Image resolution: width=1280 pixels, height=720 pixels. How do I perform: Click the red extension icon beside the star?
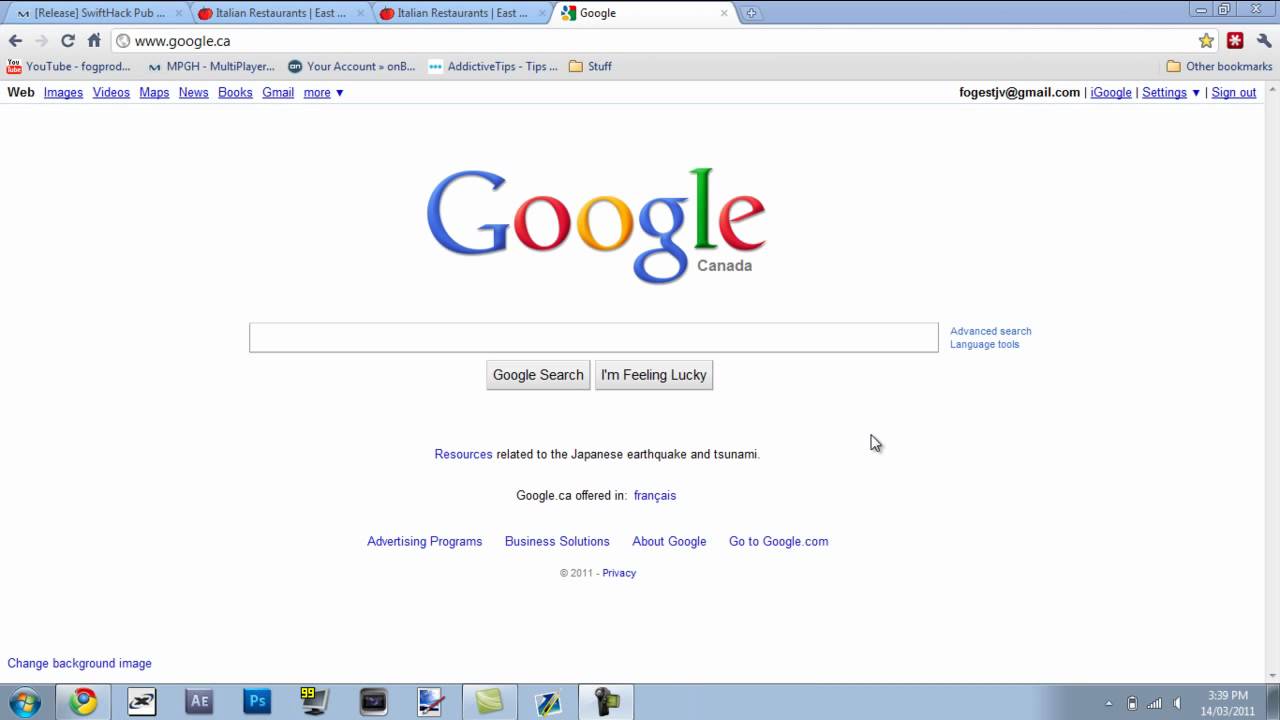click(x=1235, y=41)
